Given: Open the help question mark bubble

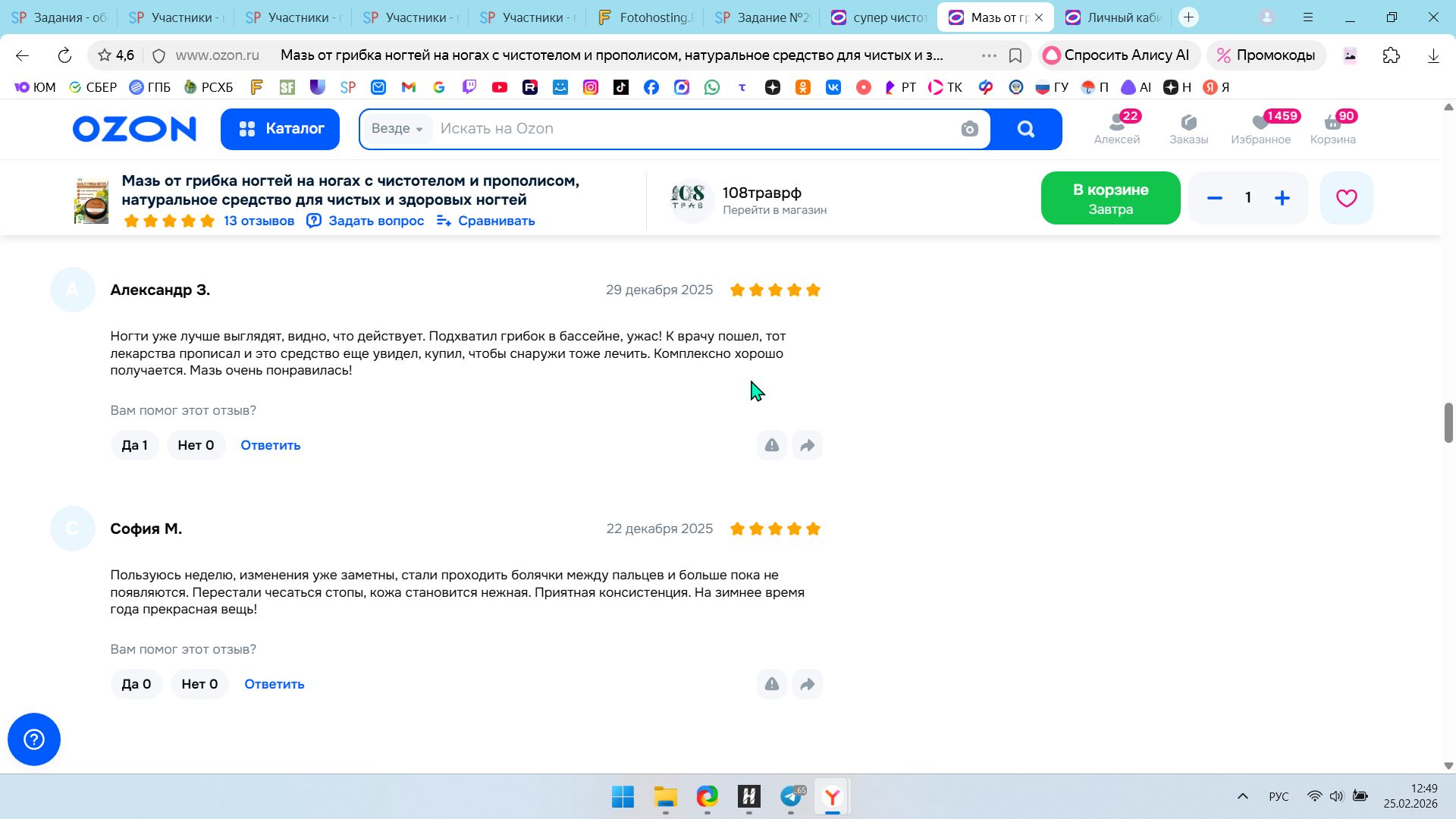Looking at the screenshot, I should point(34,739).
